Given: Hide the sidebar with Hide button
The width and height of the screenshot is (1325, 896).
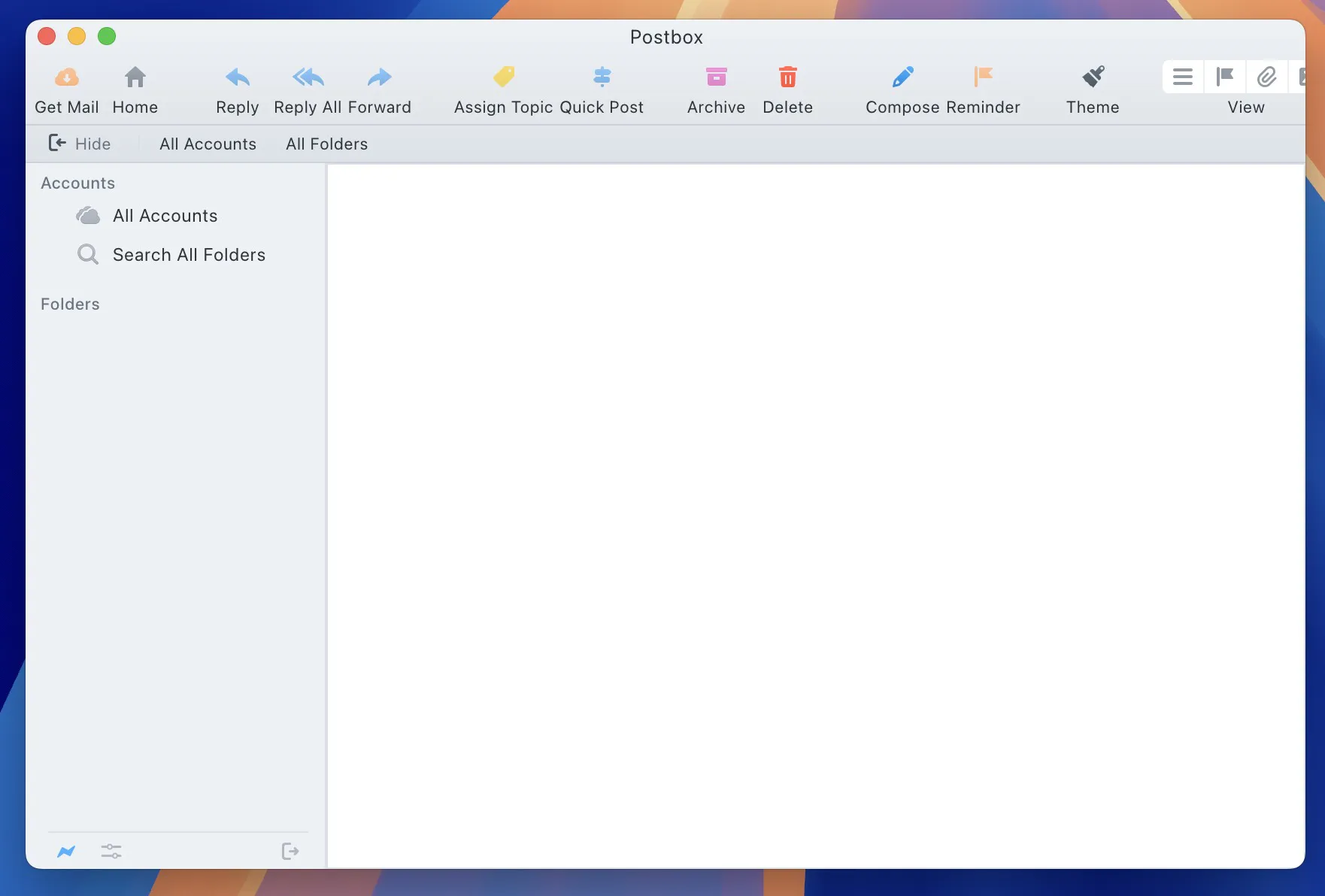Looking at the screenshot, I should coord(80,144).
